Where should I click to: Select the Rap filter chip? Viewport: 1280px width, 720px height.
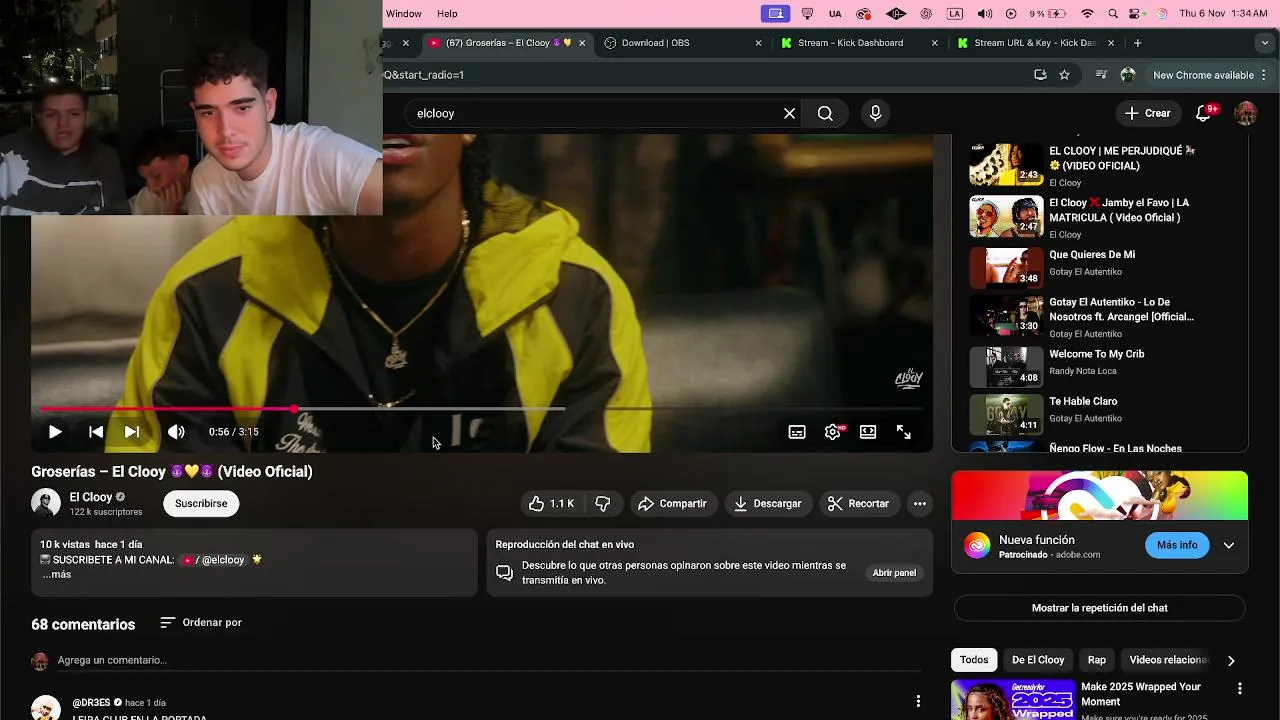pyautogui.click(x=1097, y=660)
